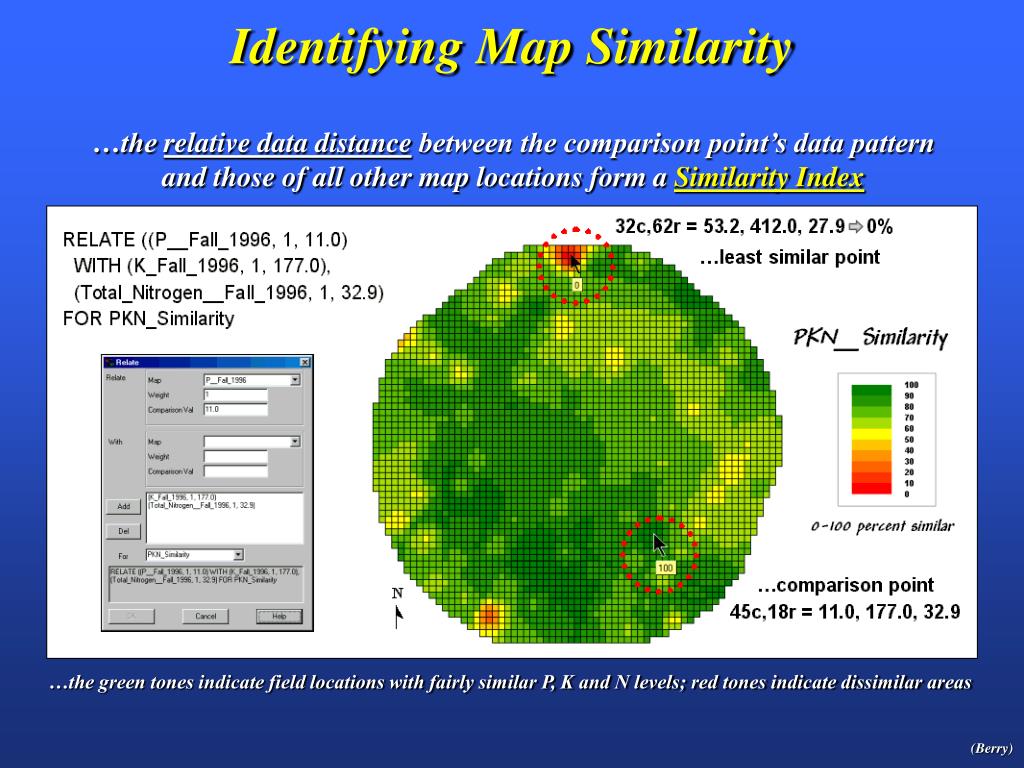1024x768 pixels.
Task: Click the empty With Comparison Val field
Action: (235, 471)
